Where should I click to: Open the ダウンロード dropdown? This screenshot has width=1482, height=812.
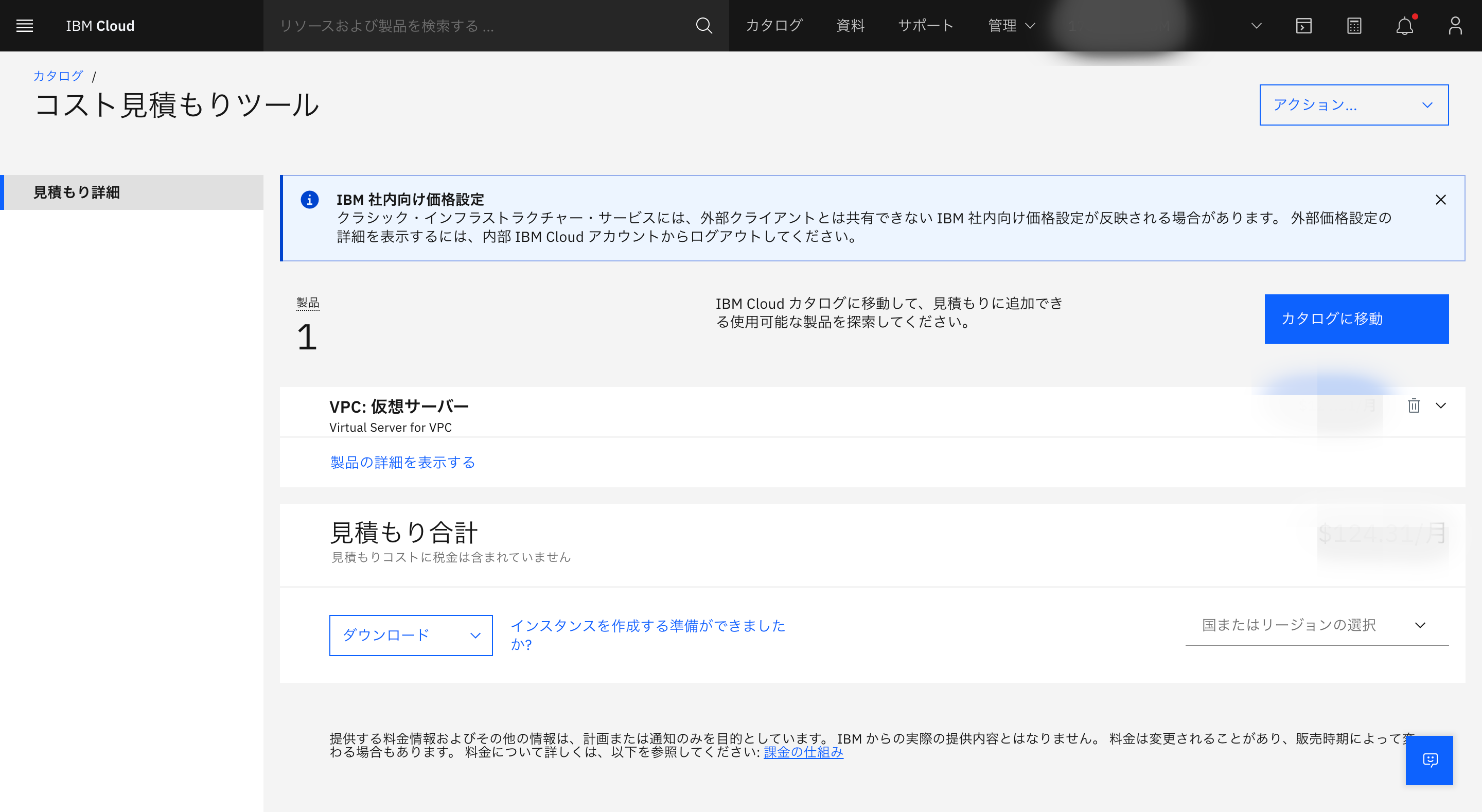coord(410,636)
